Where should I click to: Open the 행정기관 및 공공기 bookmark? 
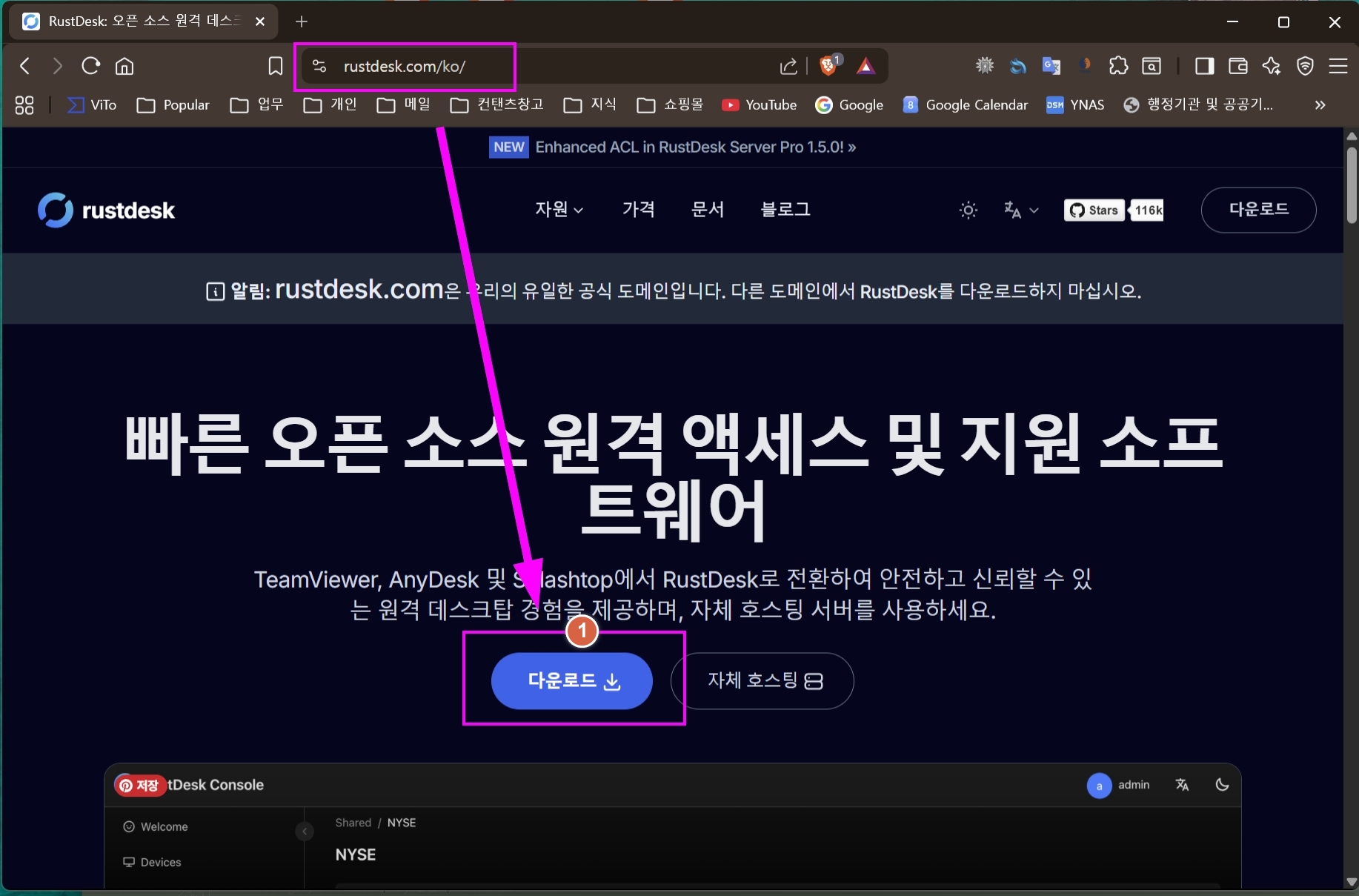tap(1198, 105)
